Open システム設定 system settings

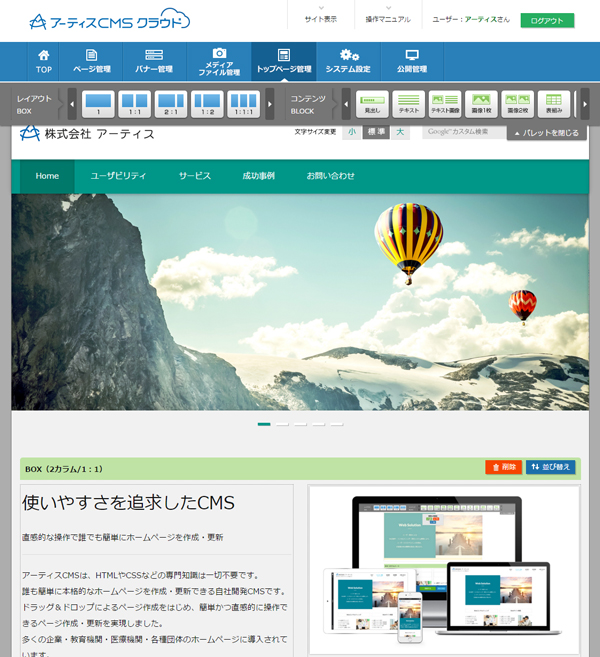point(348,61)
